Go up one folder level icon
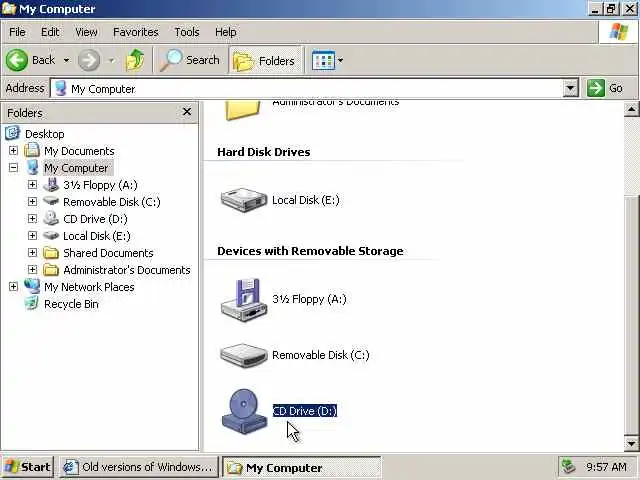The height and width of the screenshot is (480, 640). point(135,60)
